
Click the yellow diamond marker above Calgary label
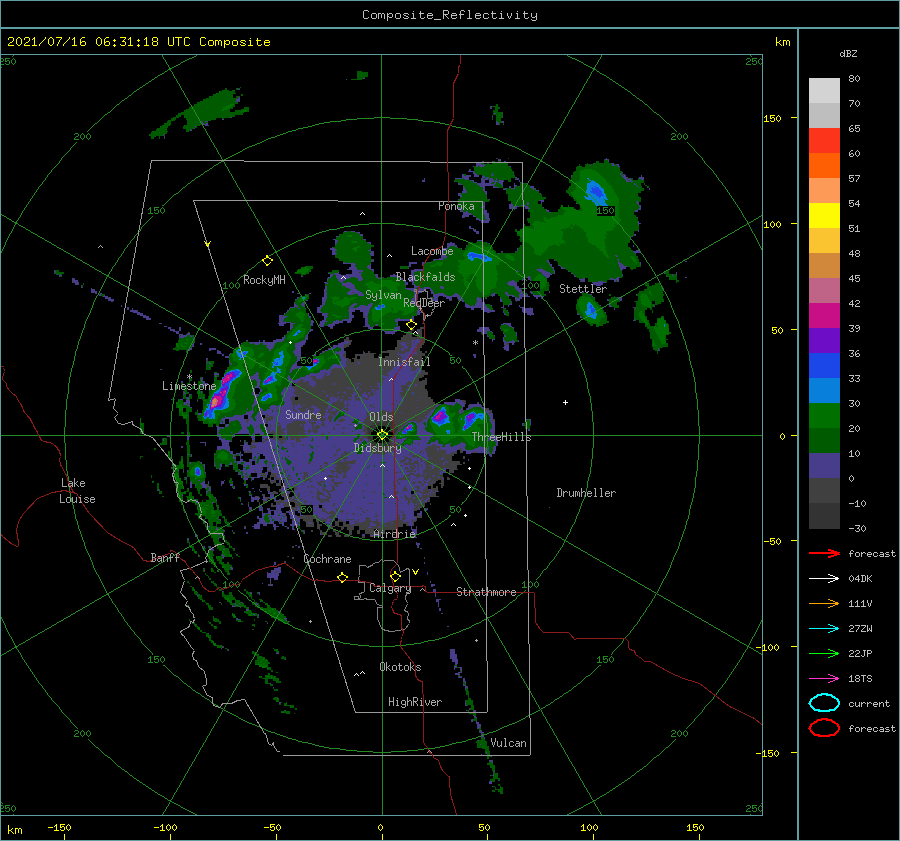(395, 576)
